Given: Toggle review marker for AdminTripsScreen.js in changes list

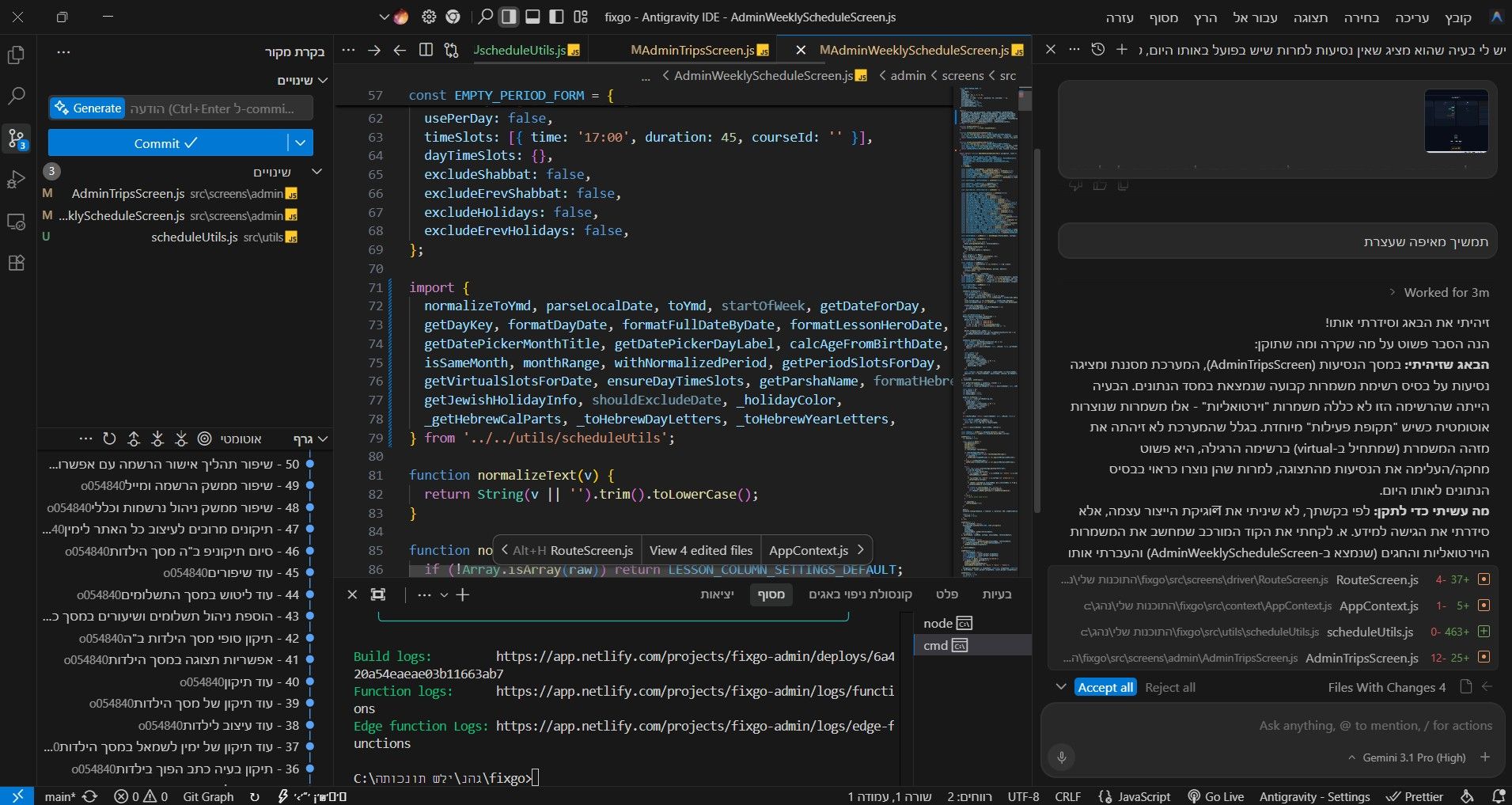Looking at the screenshot, I should point(1484,657).
